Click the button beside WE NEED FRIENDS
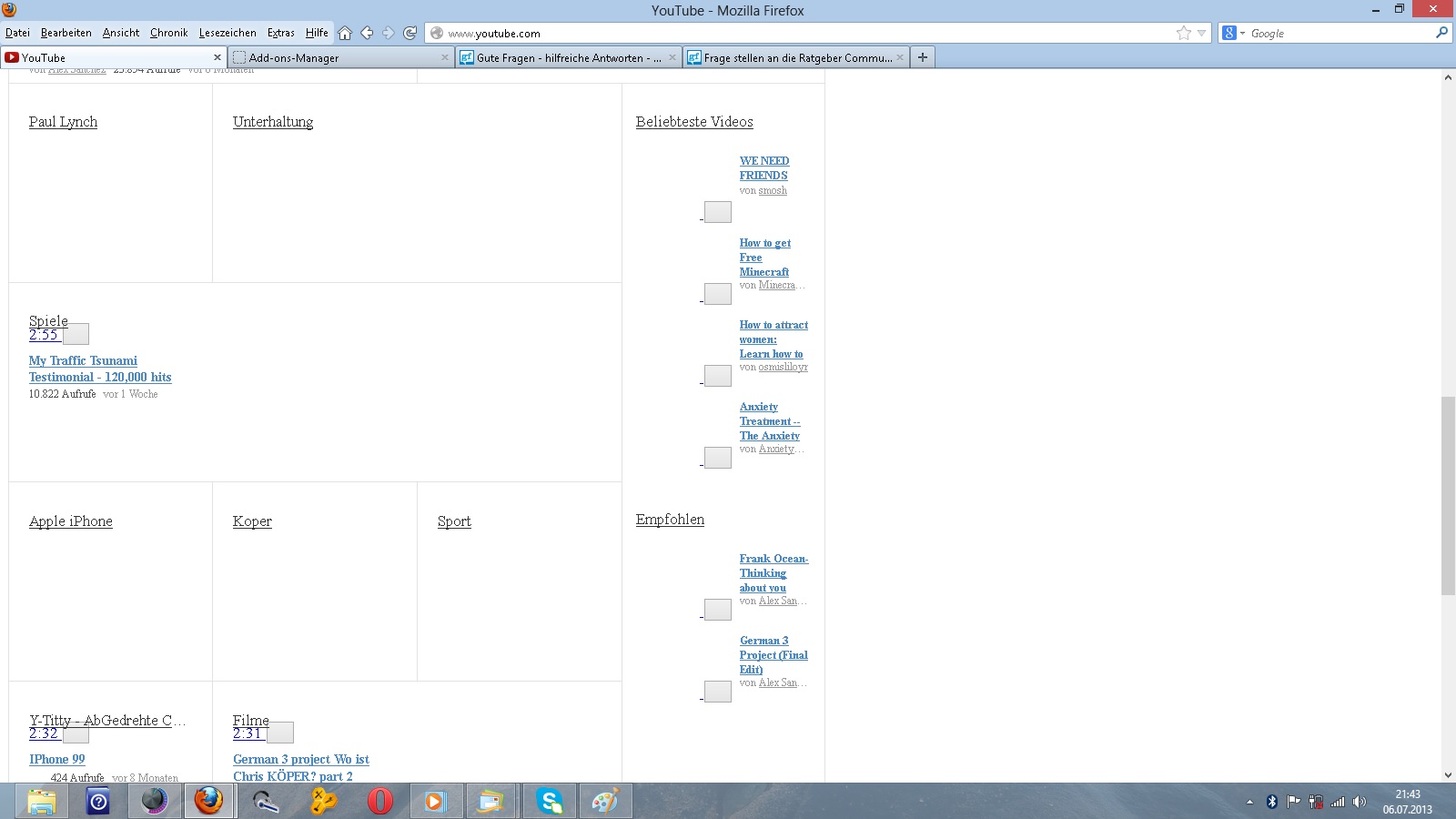1456x819 pixels. 718,212
